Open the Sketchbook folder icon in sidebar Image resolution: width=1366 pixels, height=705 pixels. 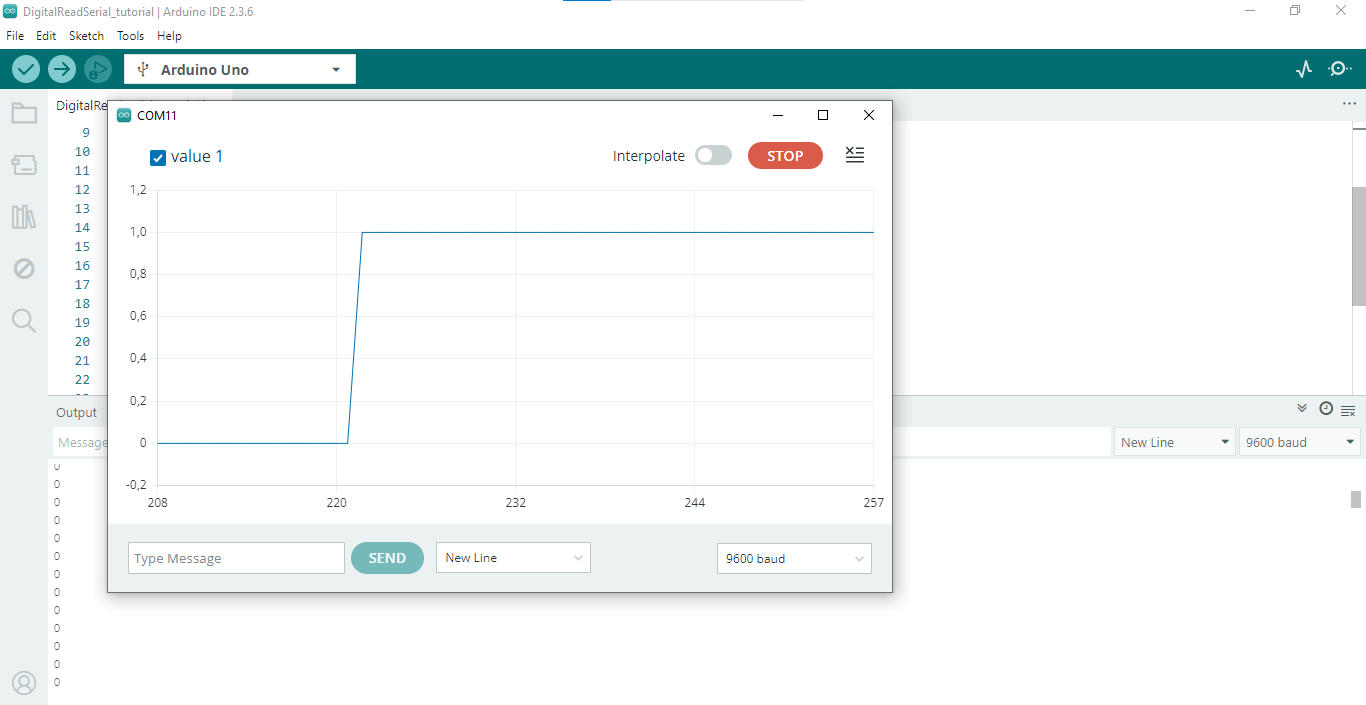click(x=24, y=113)
